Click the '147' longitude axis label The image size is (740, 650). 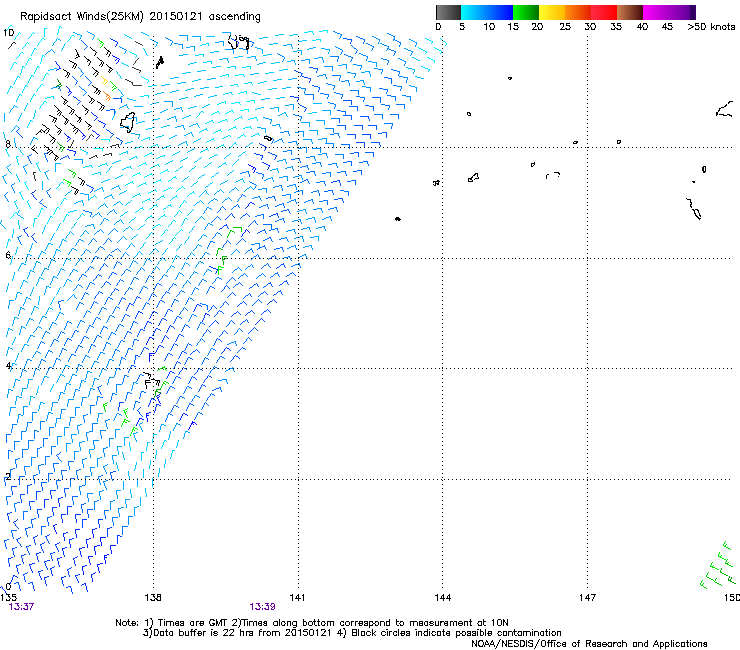pos(587,598)
